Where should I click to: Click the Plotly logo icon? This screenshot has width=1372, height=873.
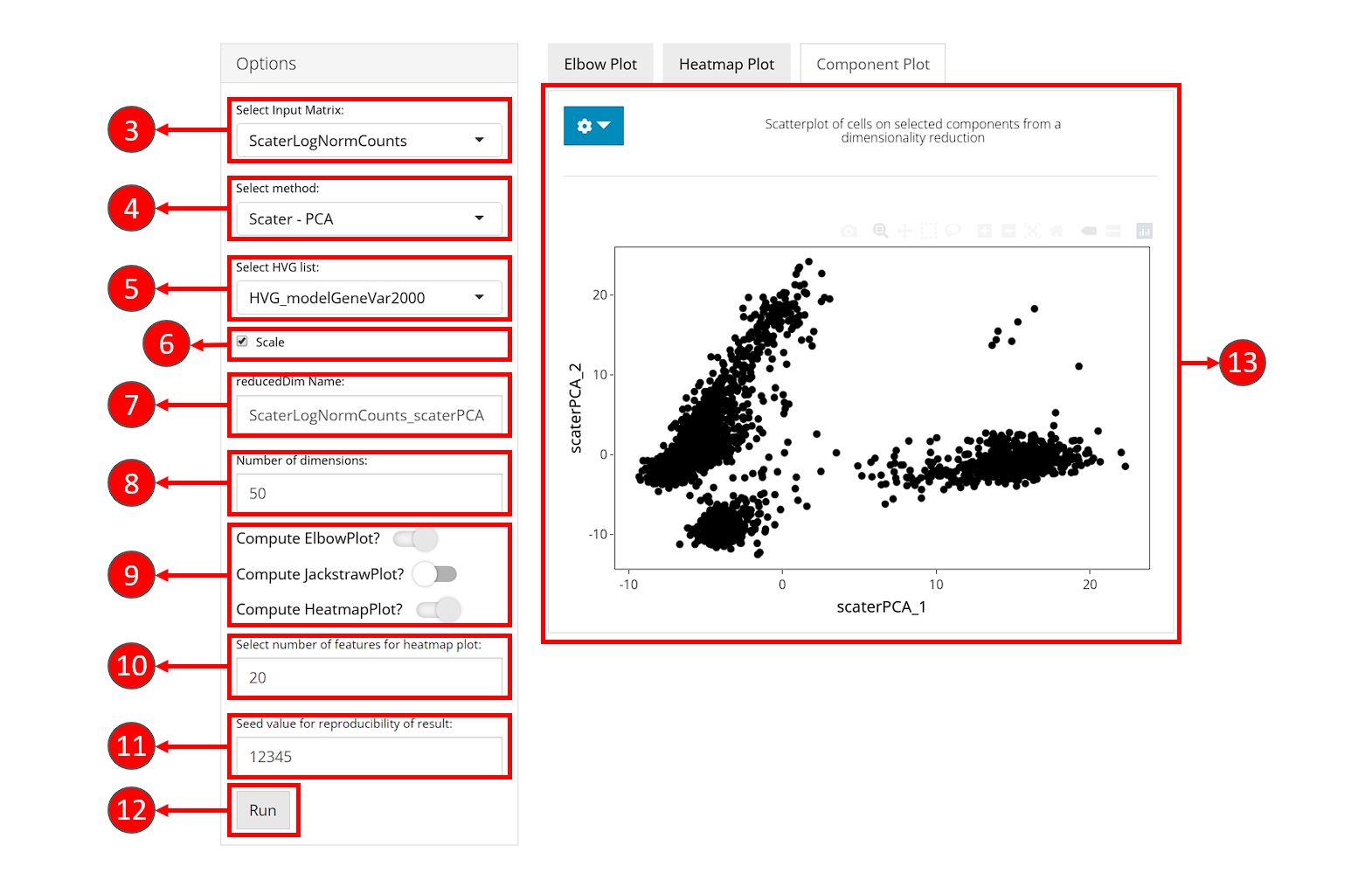click(1144, 231)
